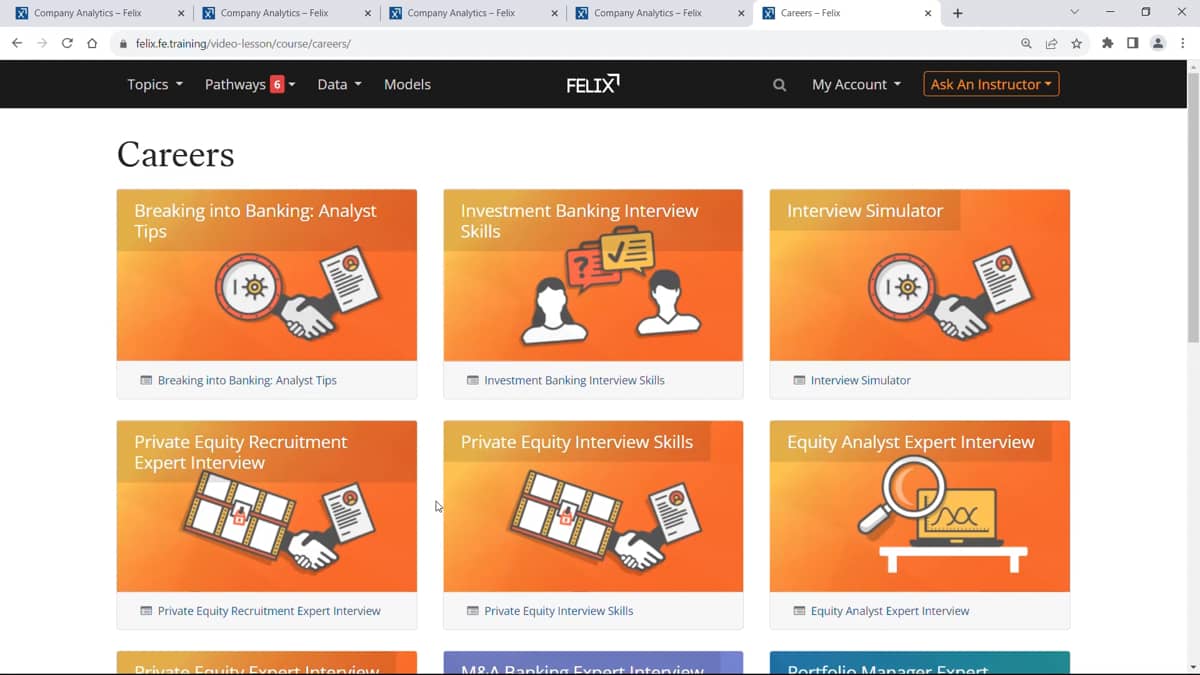Open Private Equity Recruitment Expert Interview link

(x=269, y=611)
